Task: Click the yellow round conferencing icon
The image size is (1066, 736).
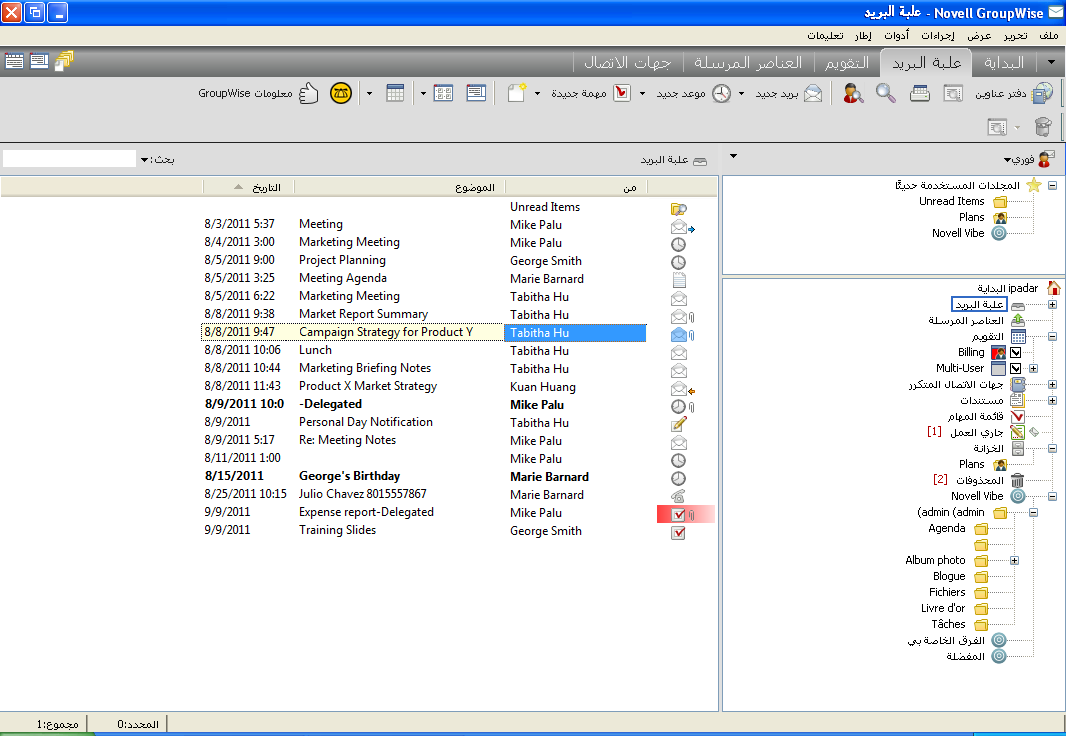Action: click(x=341, y=93)
